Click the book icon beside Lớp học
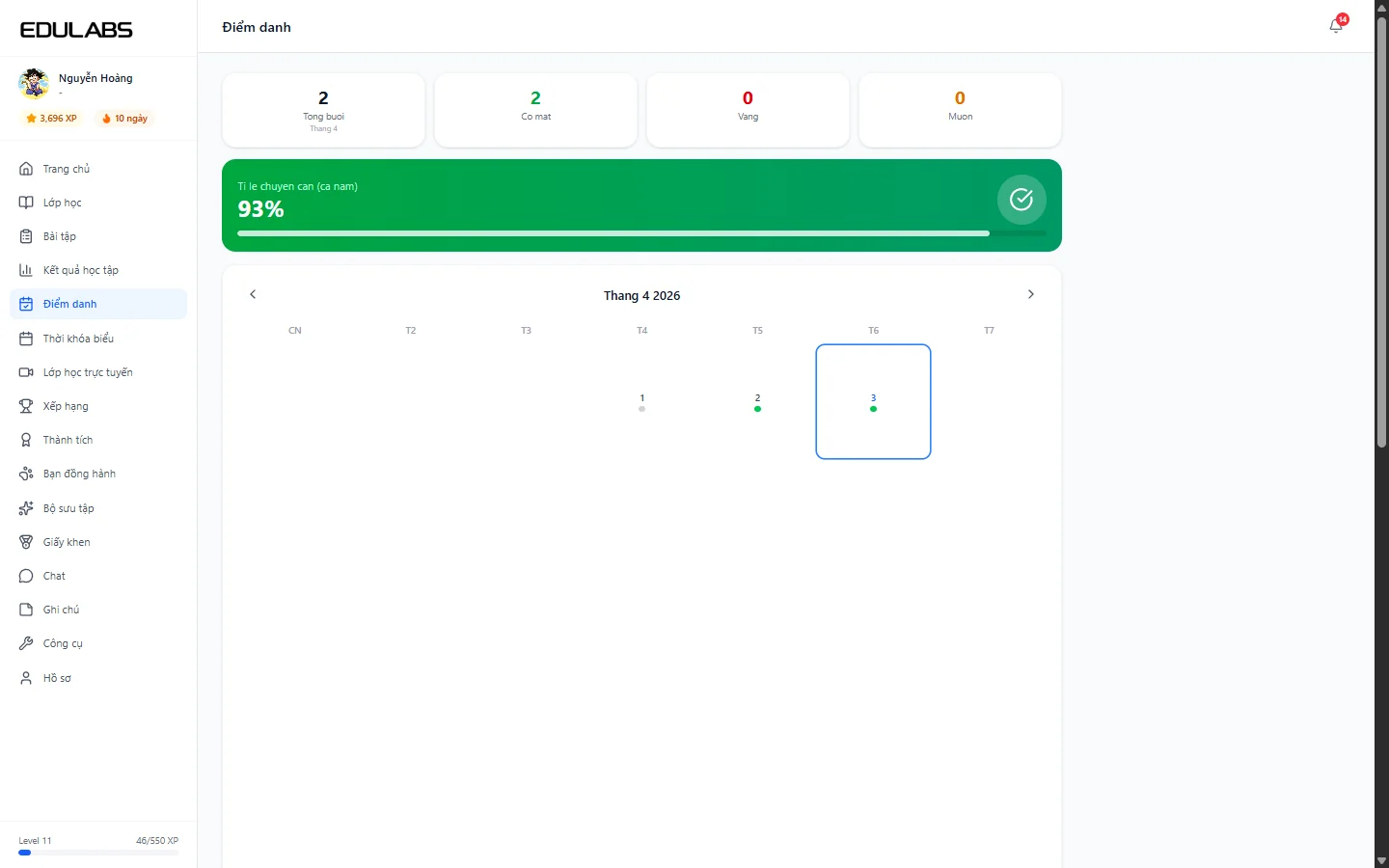 point(26,203)
